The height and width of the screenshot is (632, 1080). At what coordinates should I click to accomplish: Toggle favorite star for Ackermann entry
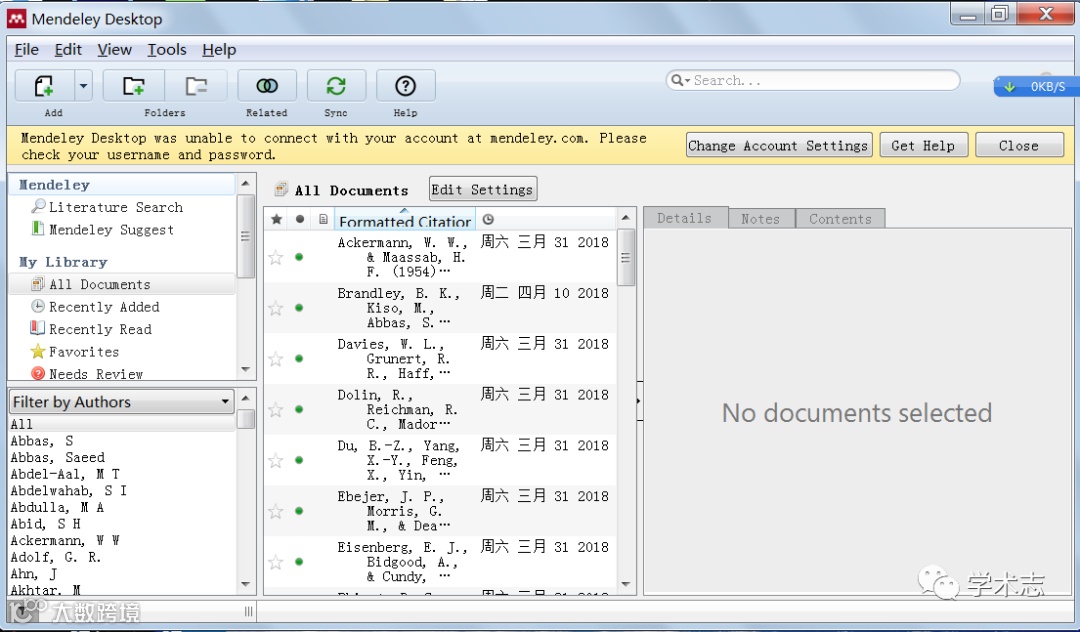pyautogui.click(x=276, y=257)
